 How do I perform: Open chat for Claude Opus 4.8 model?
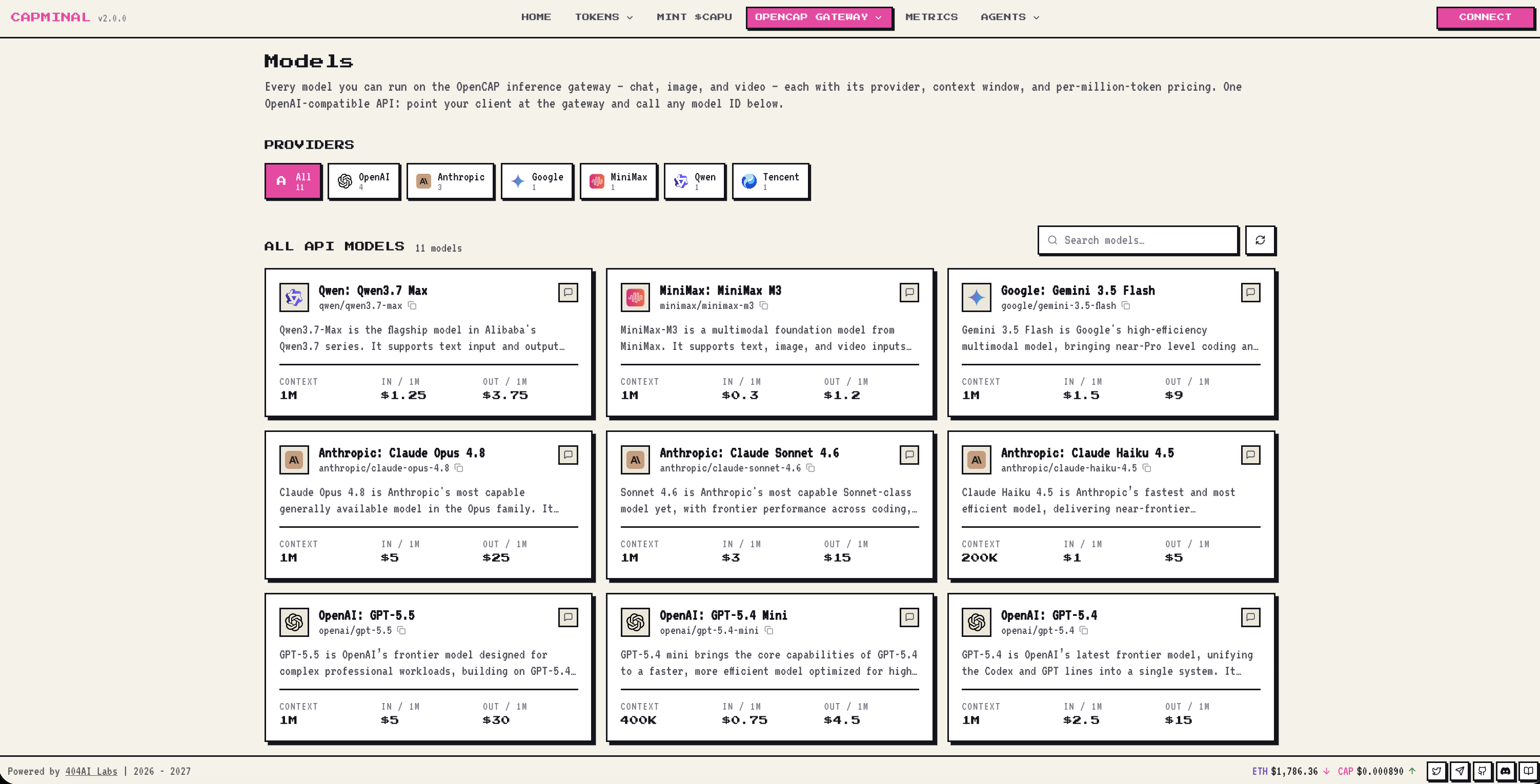pyautogui.click(x=568, y=455)
